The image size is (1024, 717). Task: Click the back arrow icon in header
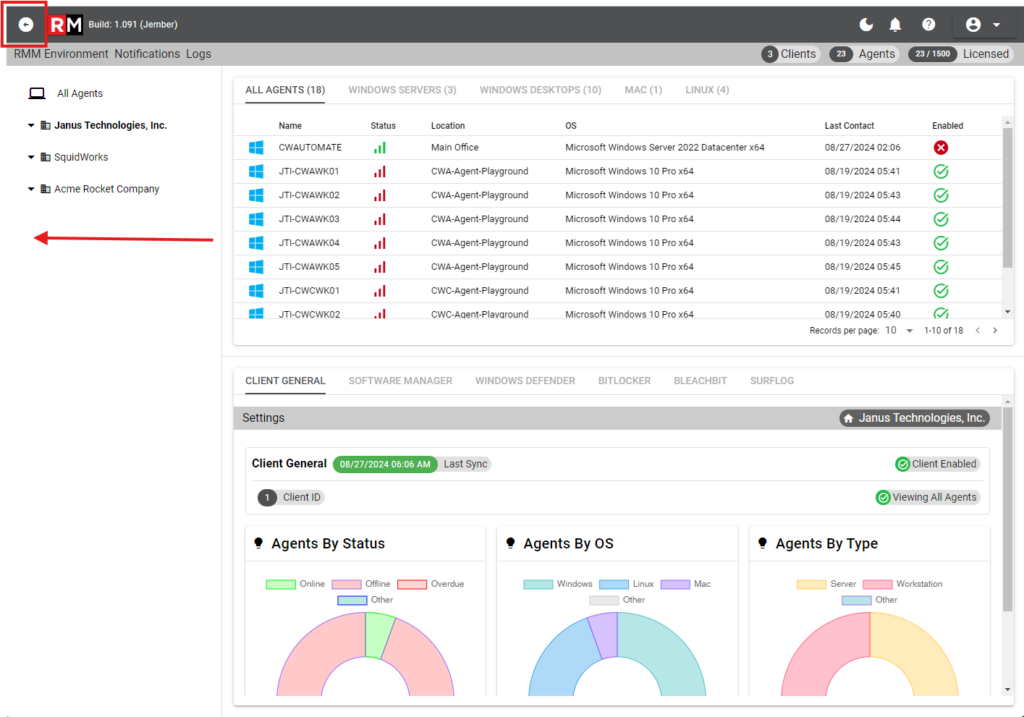point(26,24)
